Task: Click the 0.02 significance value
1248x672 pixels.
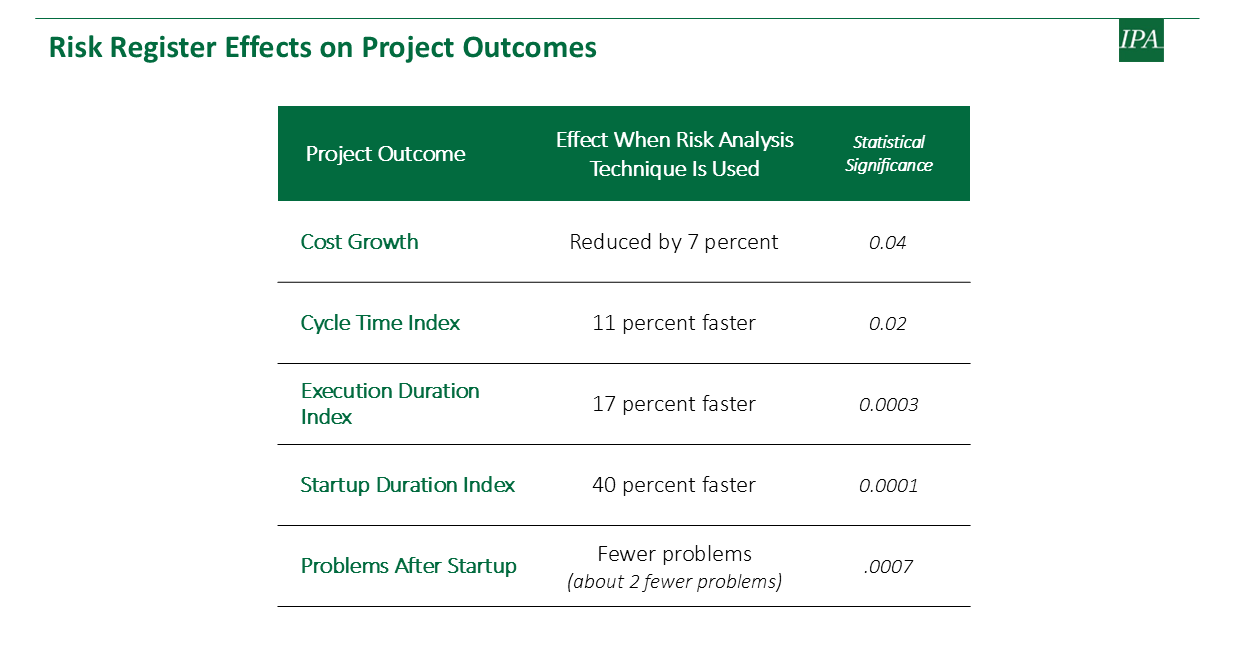Action: pos(888,324)
